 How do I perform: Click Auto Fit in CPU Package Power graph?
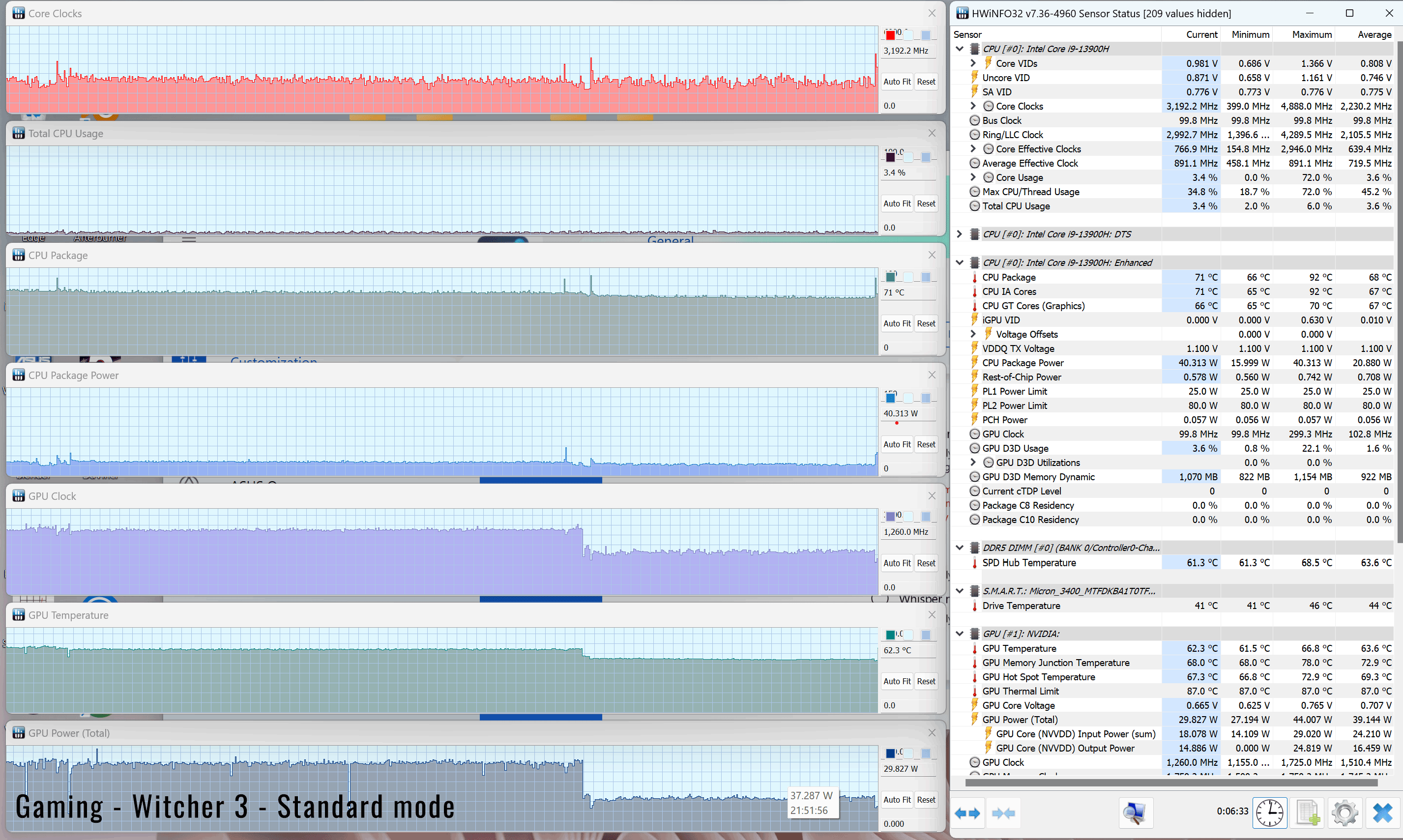(897, 444)
